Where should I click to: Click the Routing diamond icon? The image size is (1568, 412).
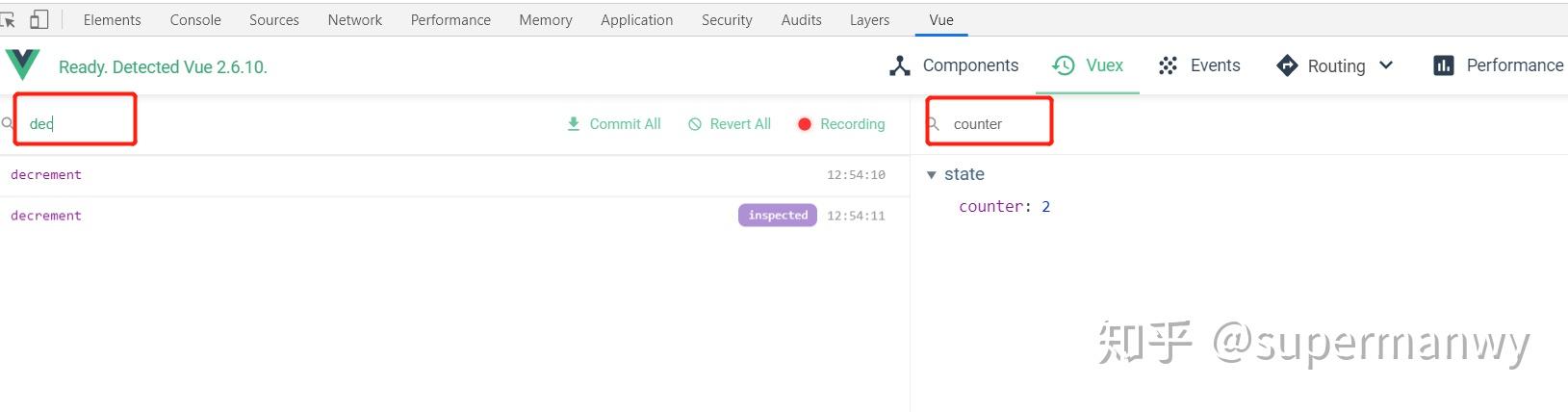[x=1287, y=65]
